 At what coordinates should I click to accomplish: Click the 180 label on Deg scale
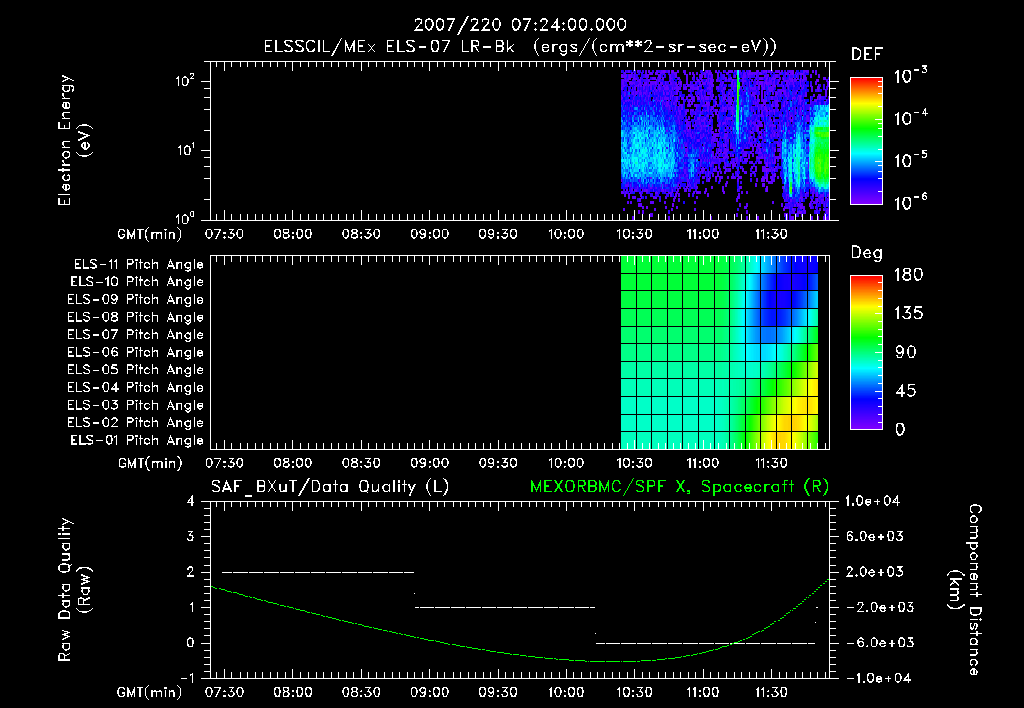pyautogui.click(x=908, y=275)
